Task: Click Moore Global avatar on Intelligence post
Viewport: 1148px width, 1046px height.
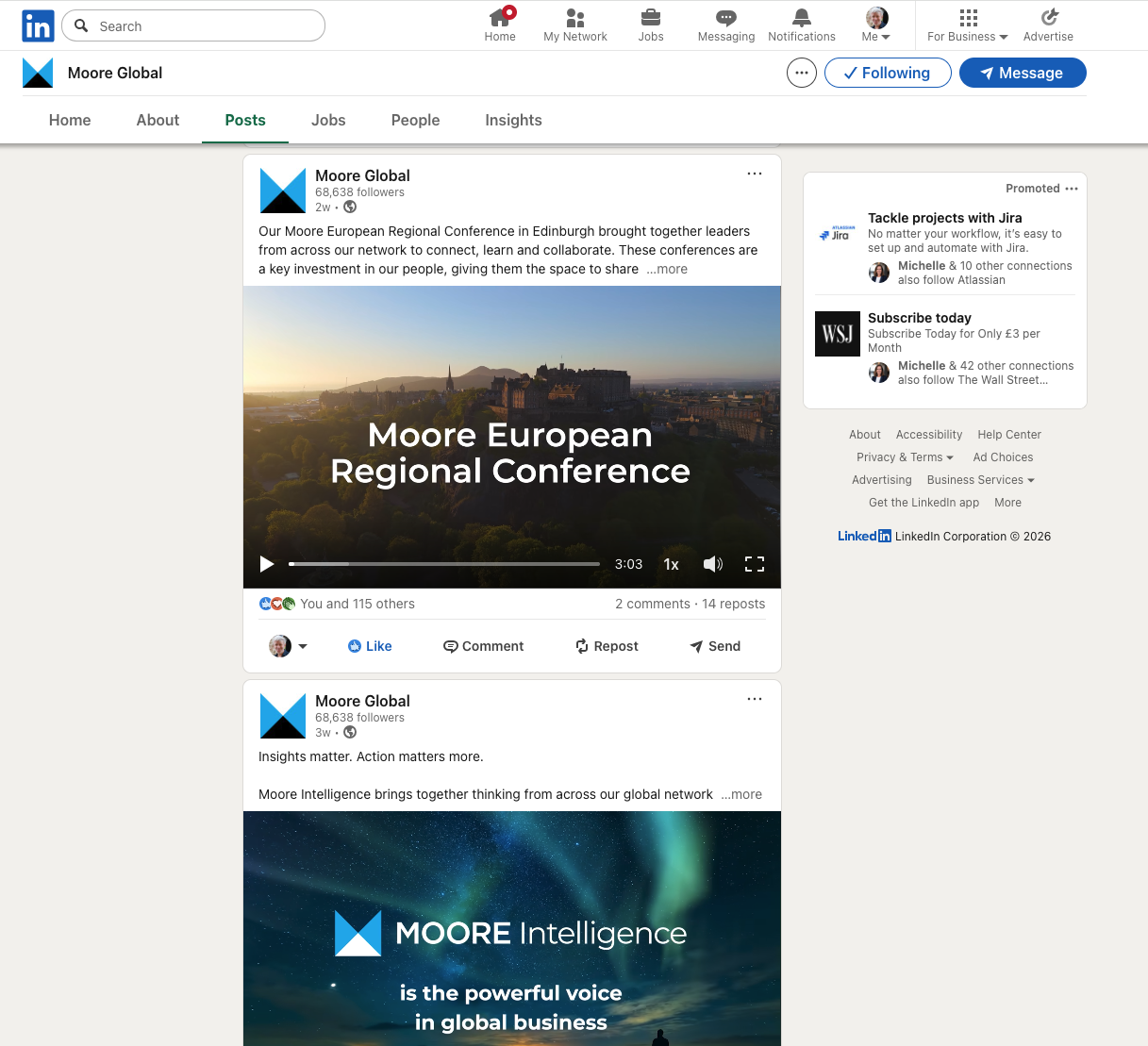Action: (283, 716)
